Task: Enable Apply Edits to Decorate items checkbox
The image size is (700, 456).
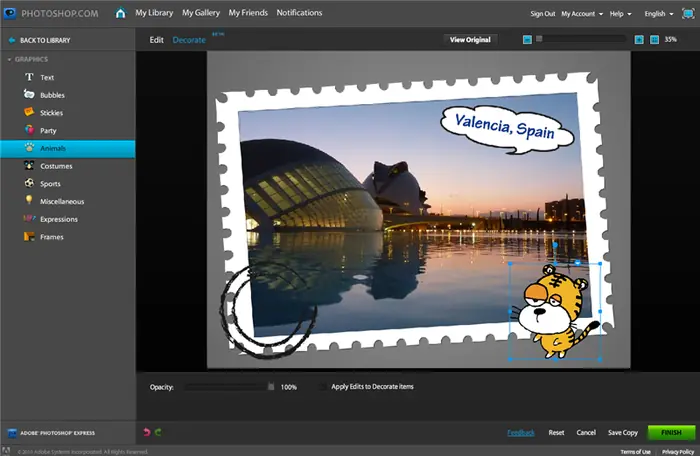Action: pyautogui.click(x=322, y=387)
